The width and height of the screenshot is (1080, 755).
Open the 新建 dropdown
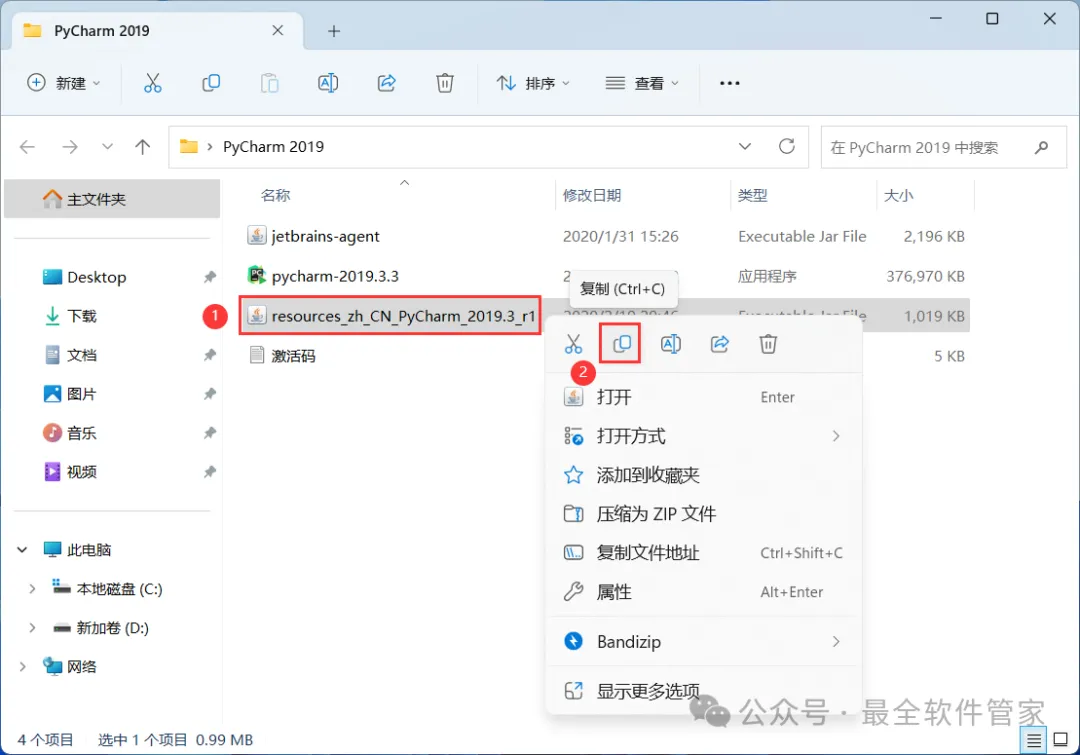click(63, 83)
